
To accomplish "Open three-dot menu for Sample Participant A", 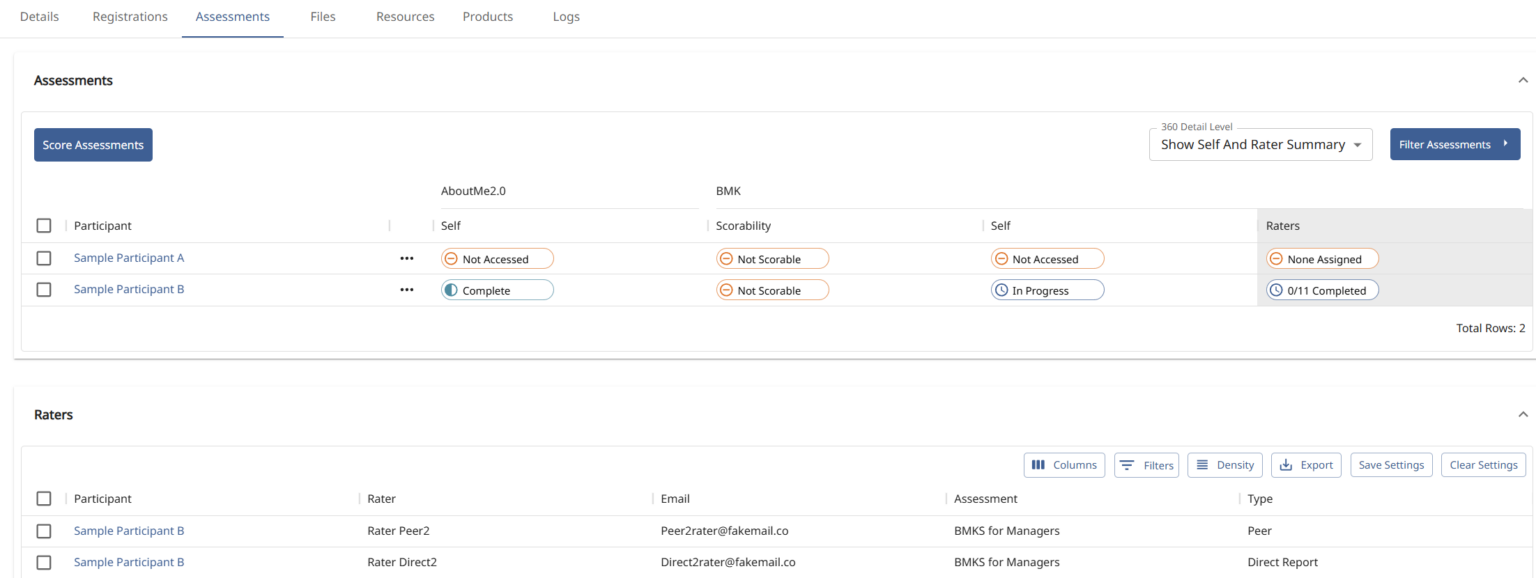I will (x=406, y=258).
